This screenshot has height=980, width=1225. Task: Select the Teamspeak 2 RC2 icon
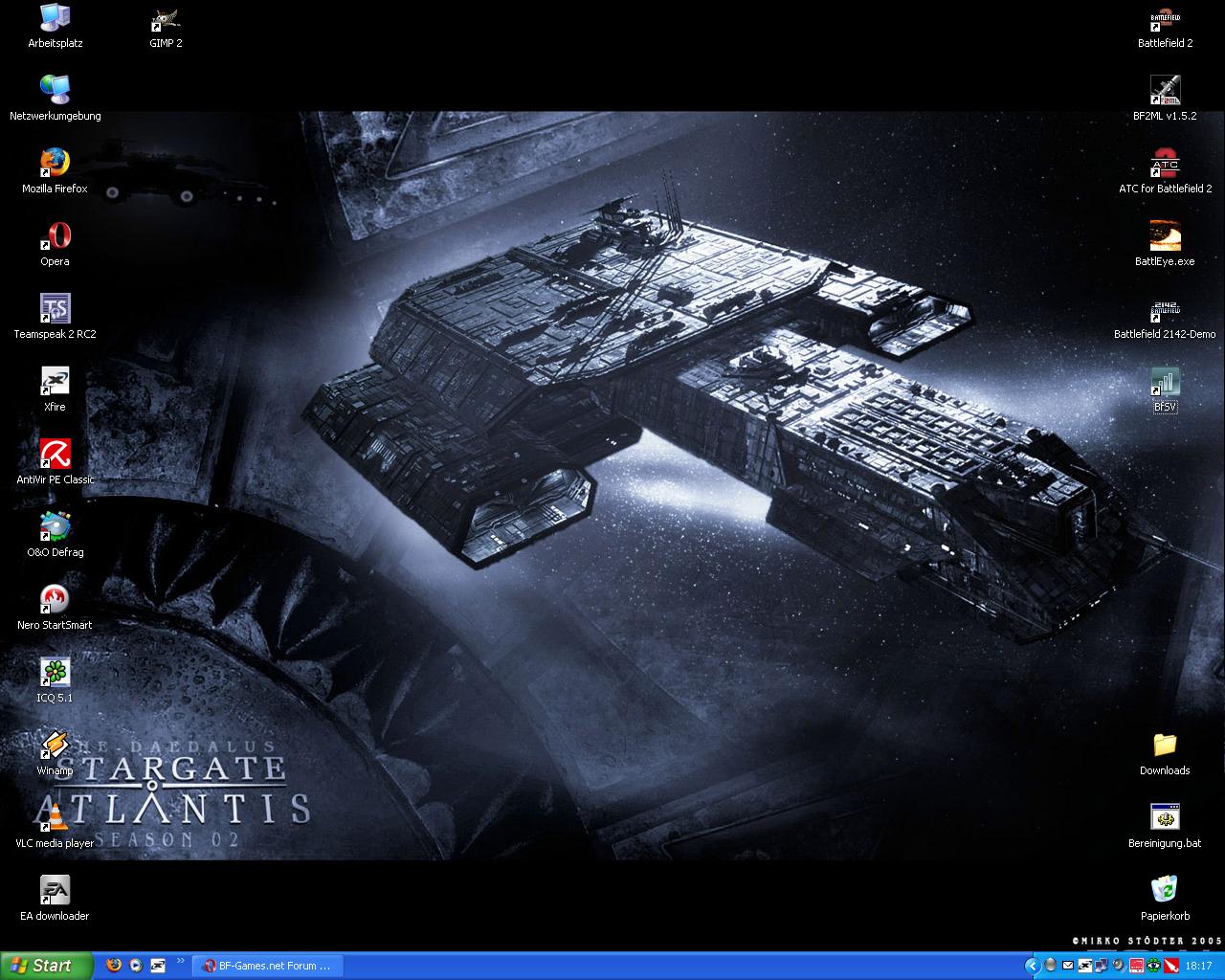click(55, 318)
